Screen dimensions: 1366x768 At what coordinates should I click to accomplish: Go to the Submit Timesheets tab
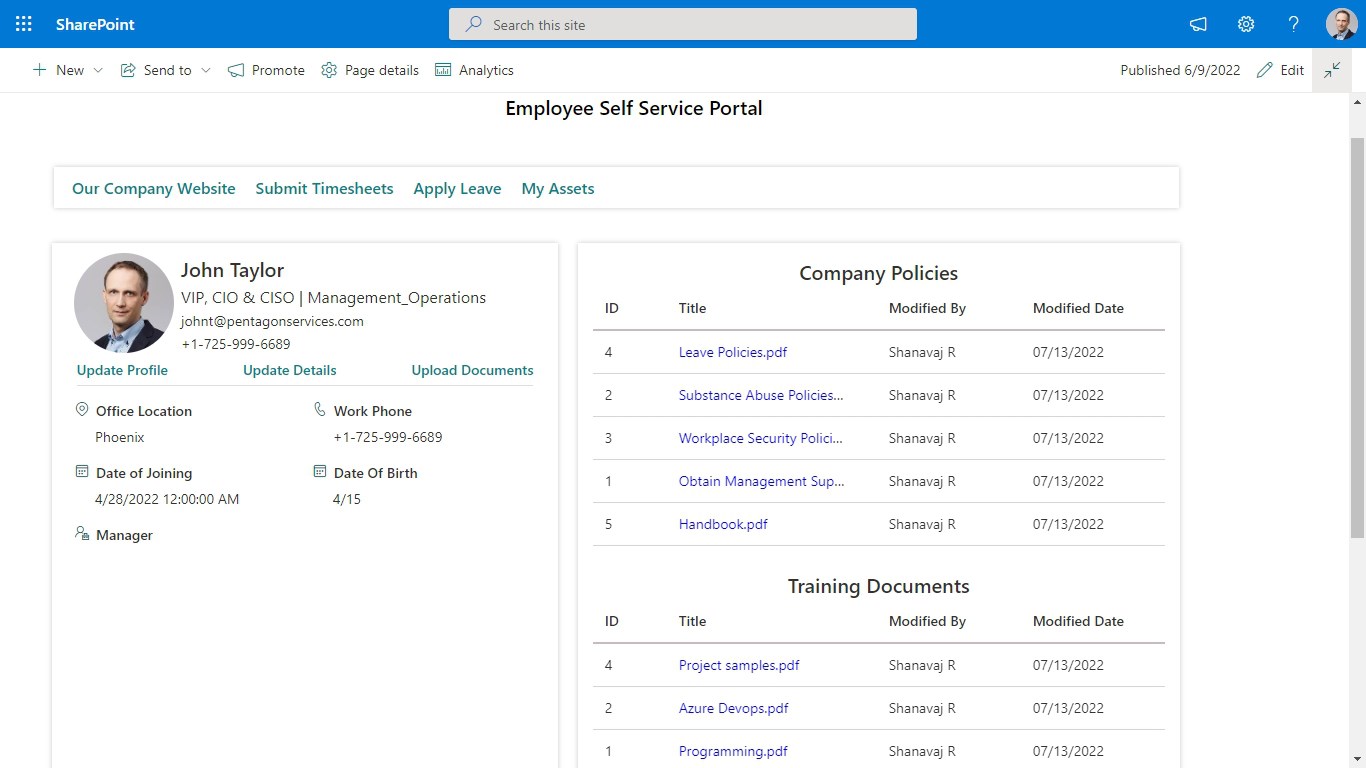324,188
